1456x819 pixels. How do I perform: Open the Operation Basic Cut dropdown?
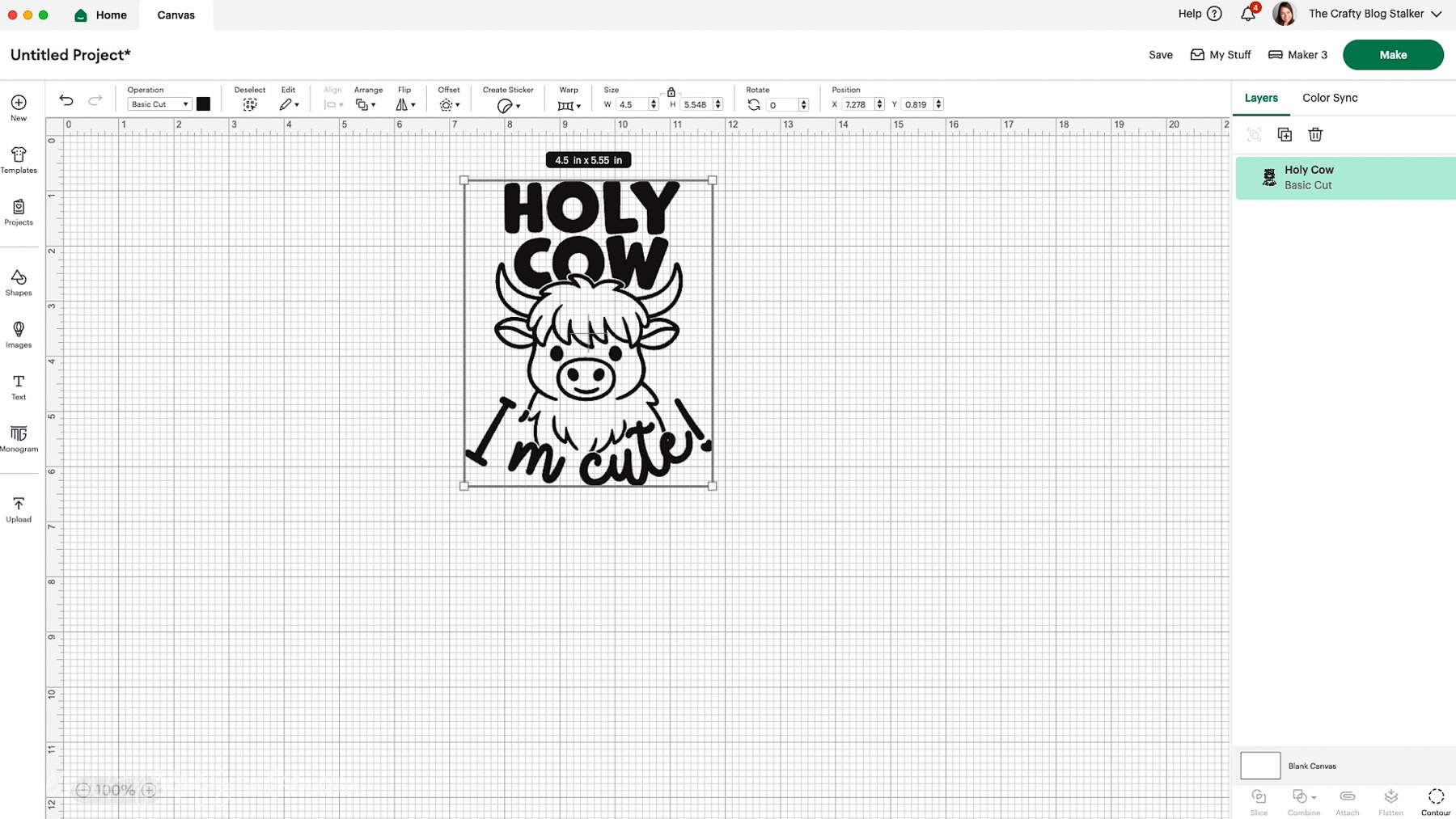[159, 104]
